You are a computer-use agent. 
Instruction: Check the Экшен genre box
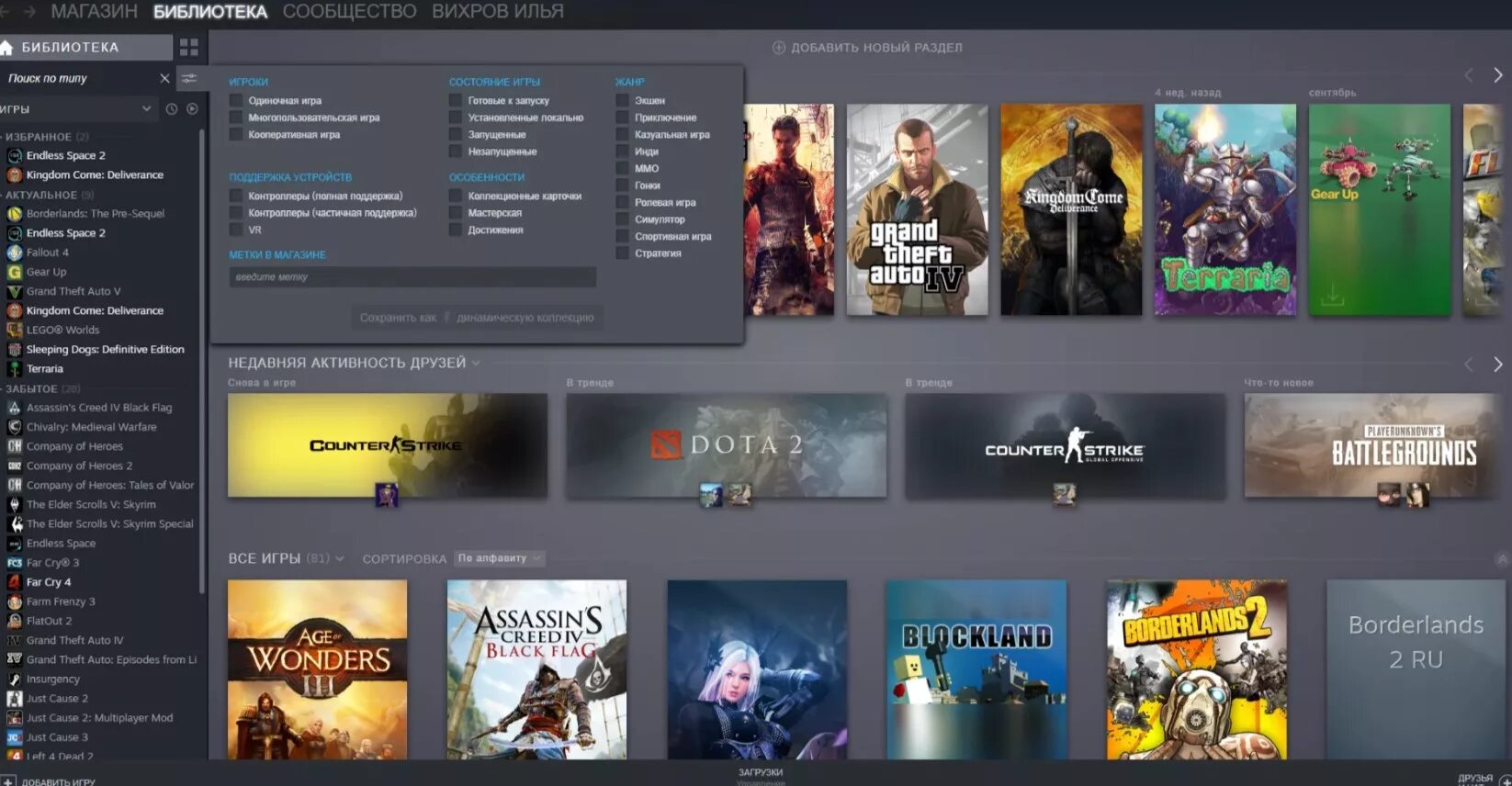point(623,101)
